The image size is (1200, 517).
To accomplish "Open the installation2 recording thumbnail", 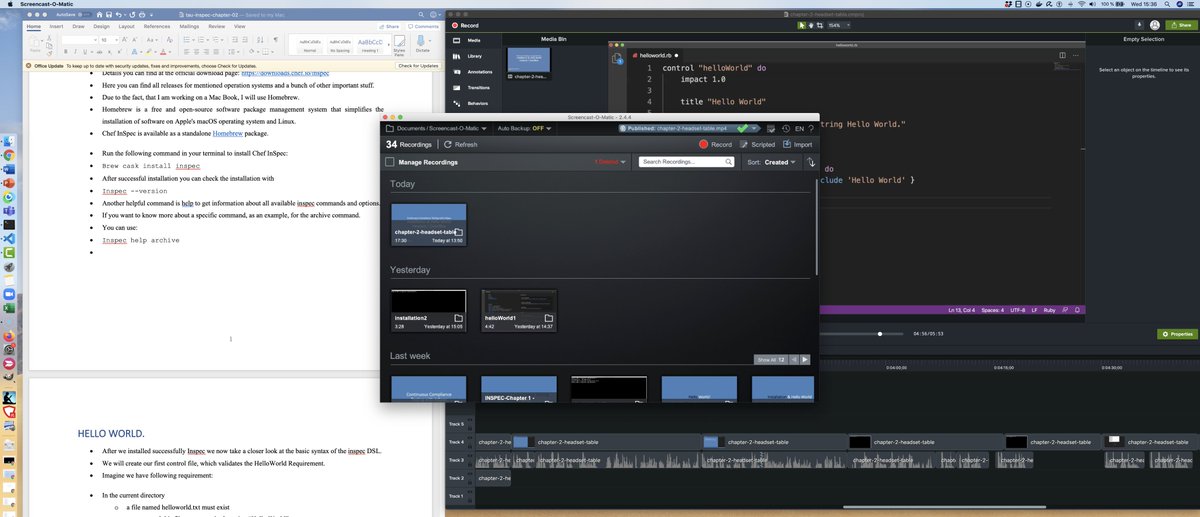I will tap(428, 310).
